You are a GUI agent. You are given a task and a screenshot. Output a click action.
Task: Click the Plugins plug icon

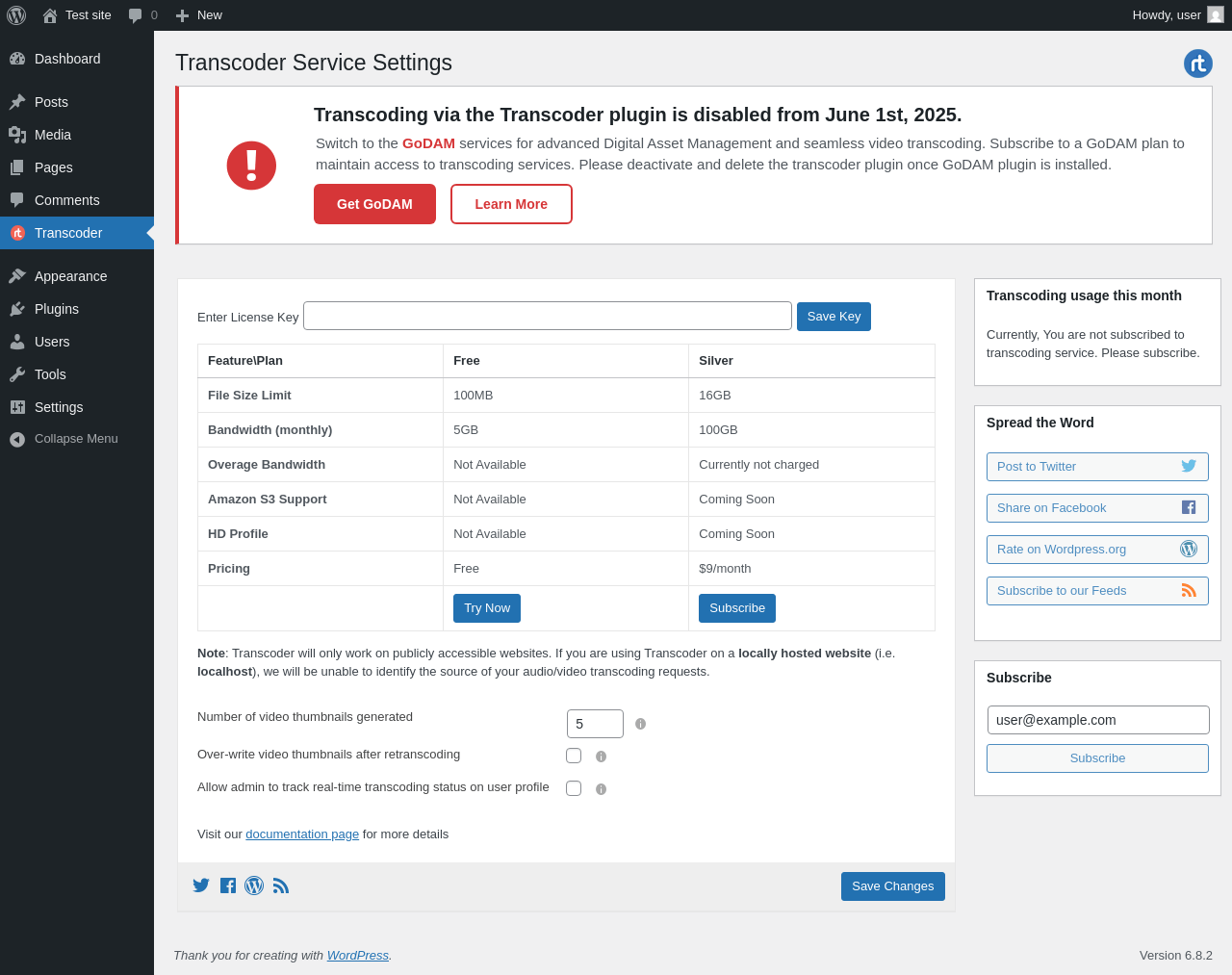[x=17, y=309]
